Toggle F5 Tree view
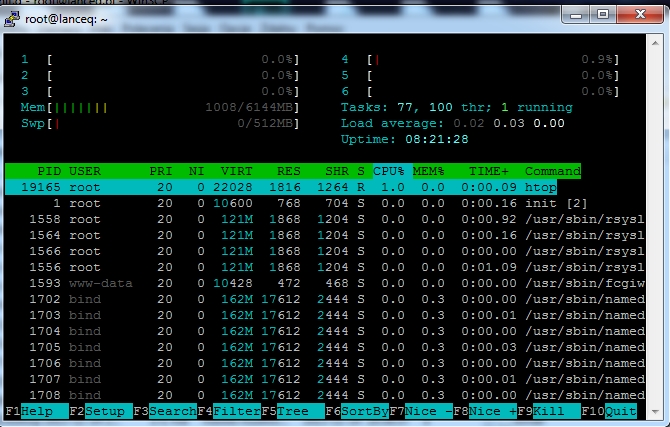Viewport: 670px width, 427px height. pos(293,411)
